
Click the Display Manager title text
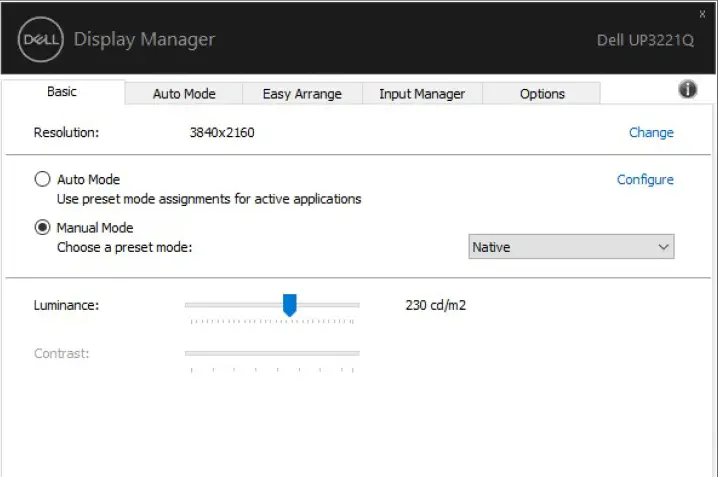point(144,39)
